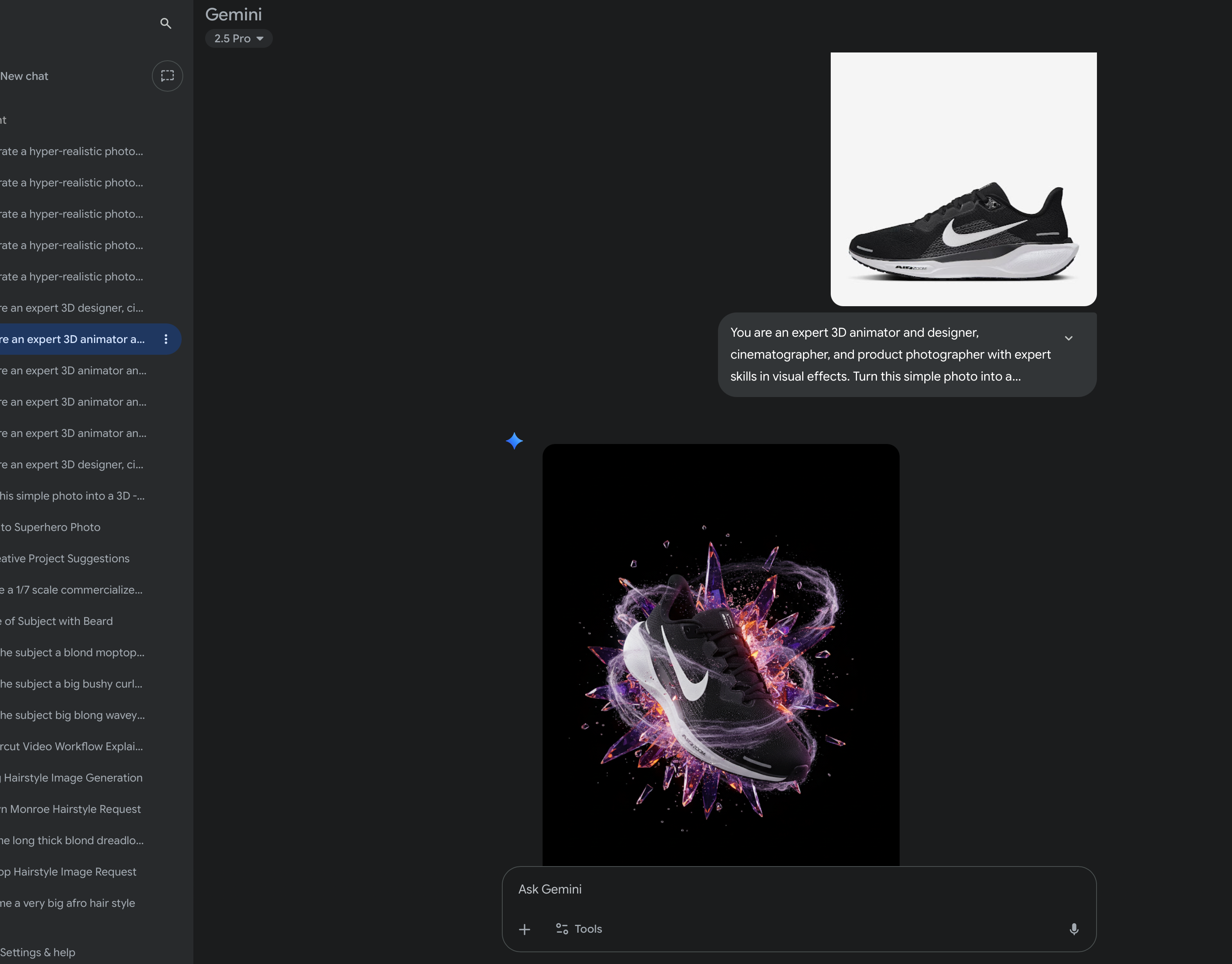Click the Ask Gemini input field
1232x964 pixels.
pyautogui.click(x=790, y=890)
